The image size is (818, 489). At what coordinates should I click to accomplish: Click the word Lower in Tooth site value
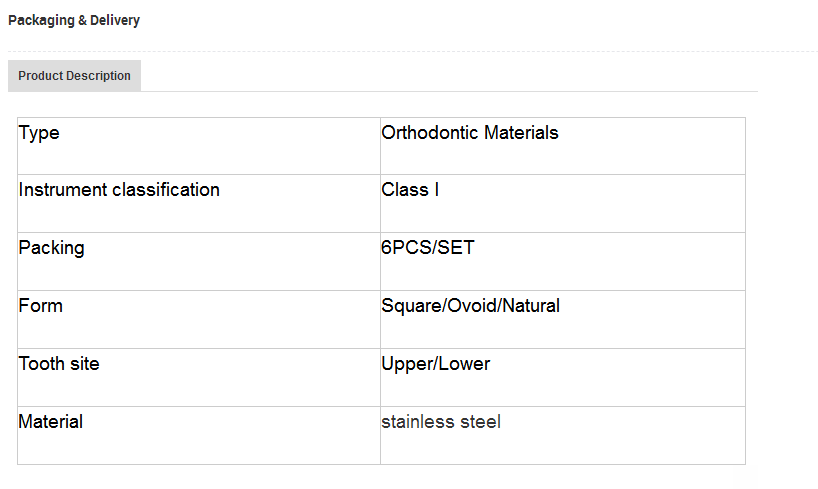click(x=465, y=364)
